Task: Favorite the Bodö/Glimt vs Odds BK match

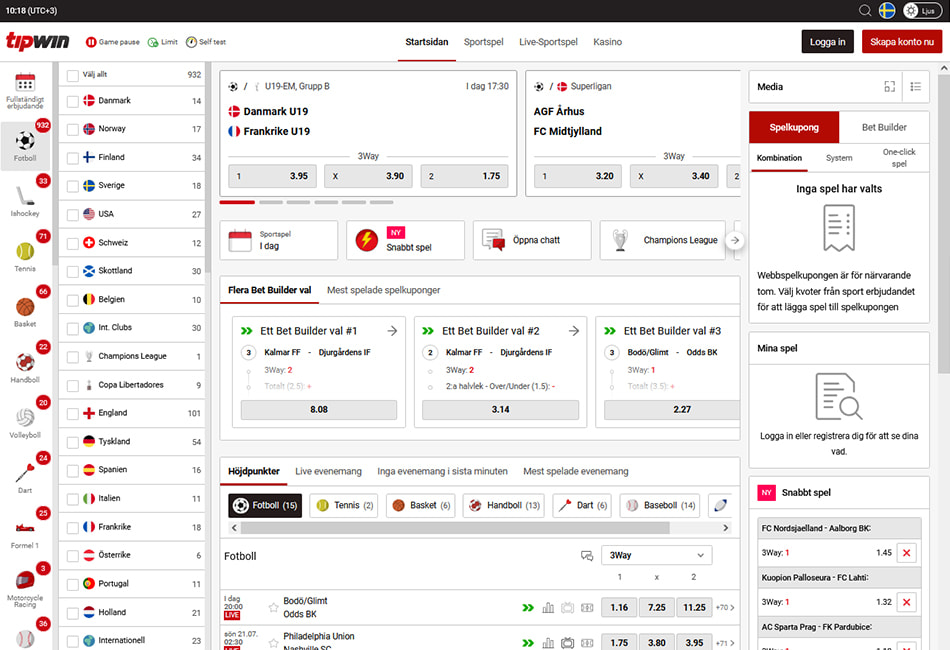Action: coord(273,607)
